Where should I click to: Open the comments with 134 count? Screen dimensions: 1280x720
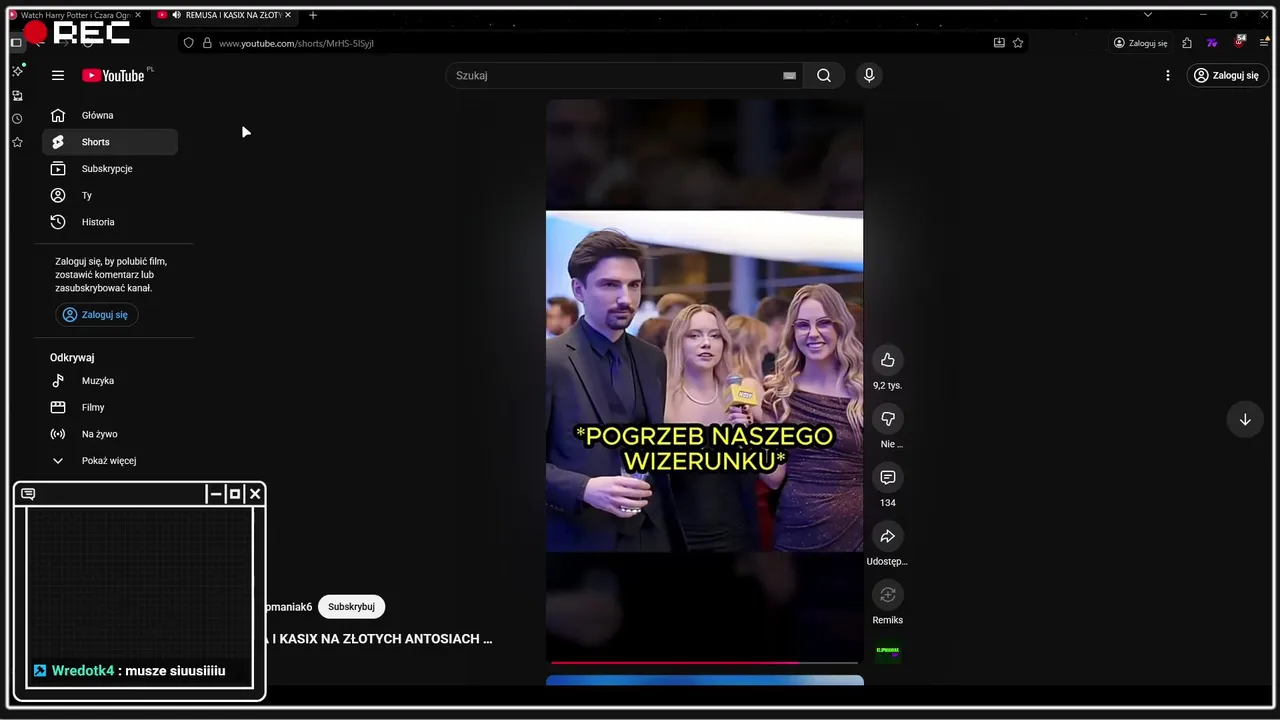point(887,477)
